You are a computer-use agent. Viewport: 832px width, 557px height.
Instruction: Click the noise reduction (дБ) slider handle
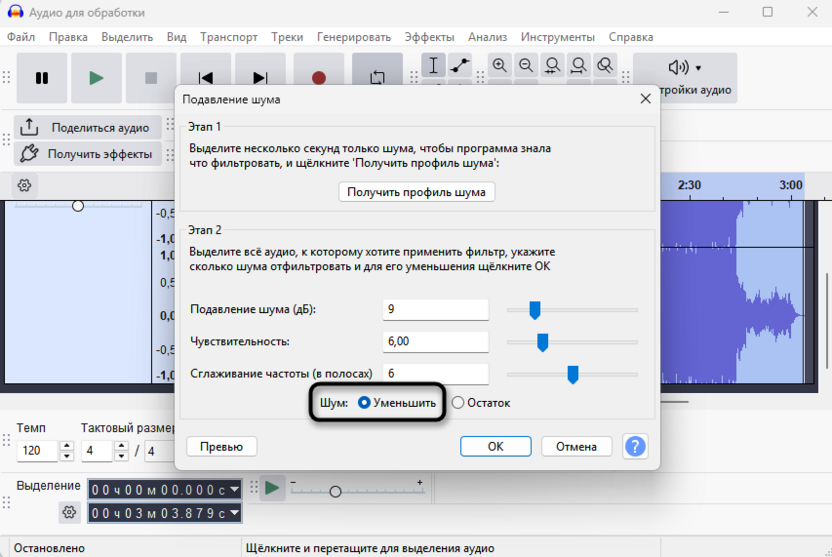[535, 310]
